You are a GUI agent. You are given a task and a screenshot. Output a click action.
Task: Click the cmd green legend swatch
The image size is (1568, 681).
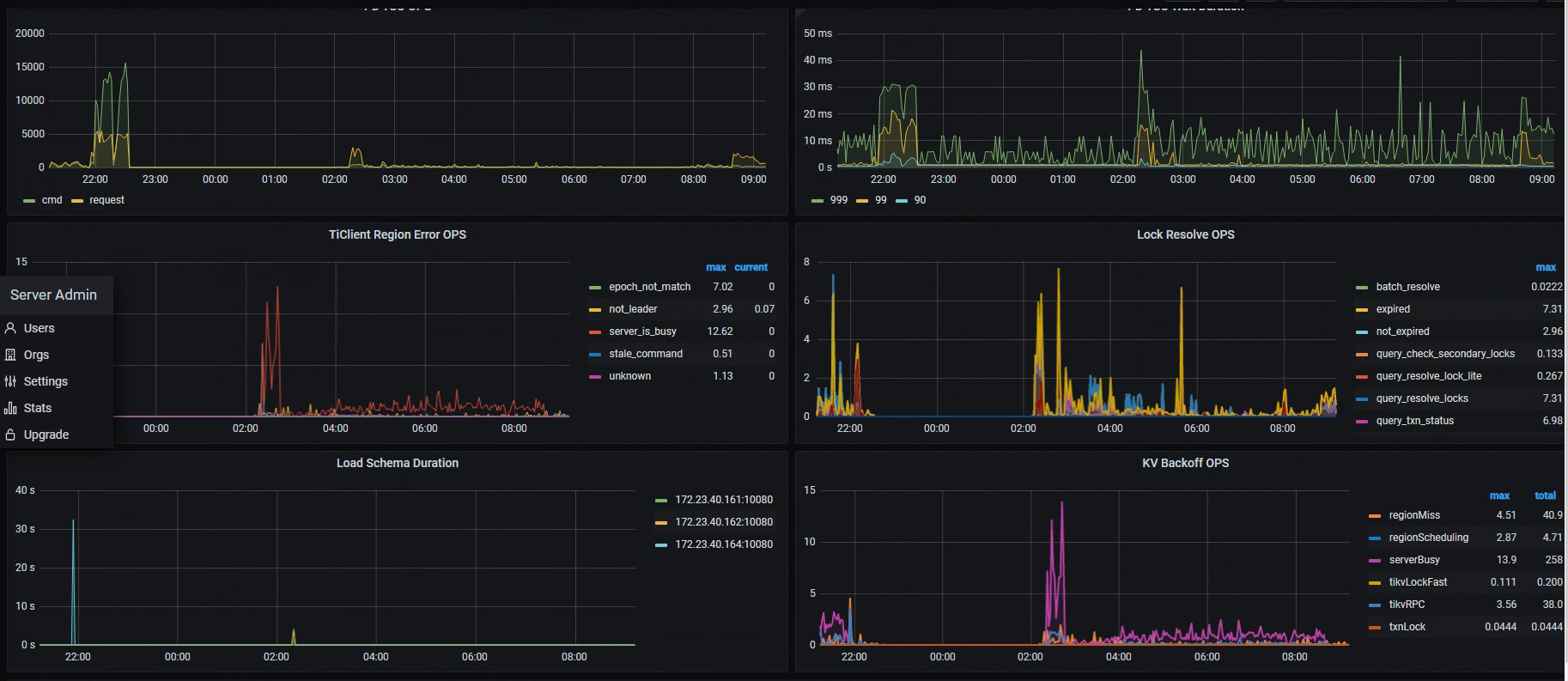tap(29, 200)
